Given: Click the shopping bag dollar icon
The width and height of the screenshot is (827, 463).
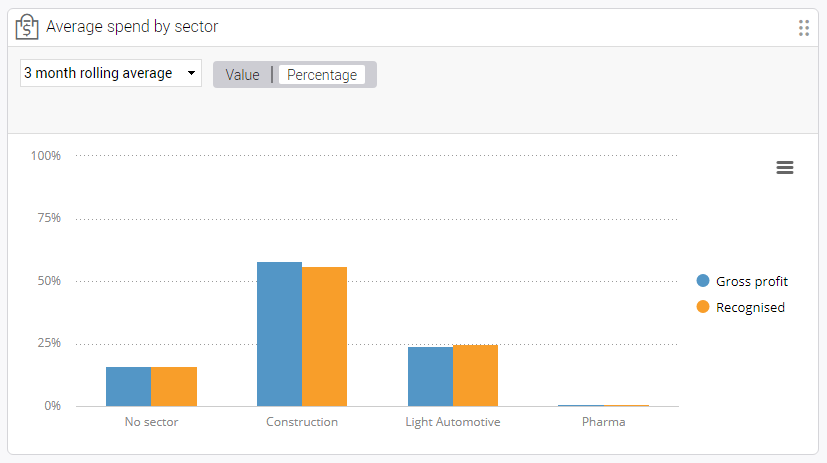Looking at the screenshot, I should (x=27, y=27).
